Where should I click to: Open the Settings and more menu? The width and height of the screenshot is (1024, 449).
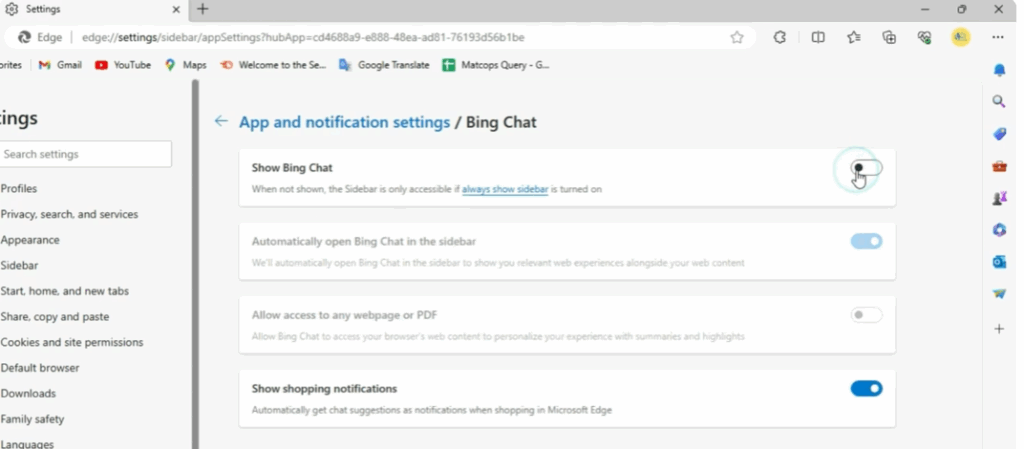(997, 37)
